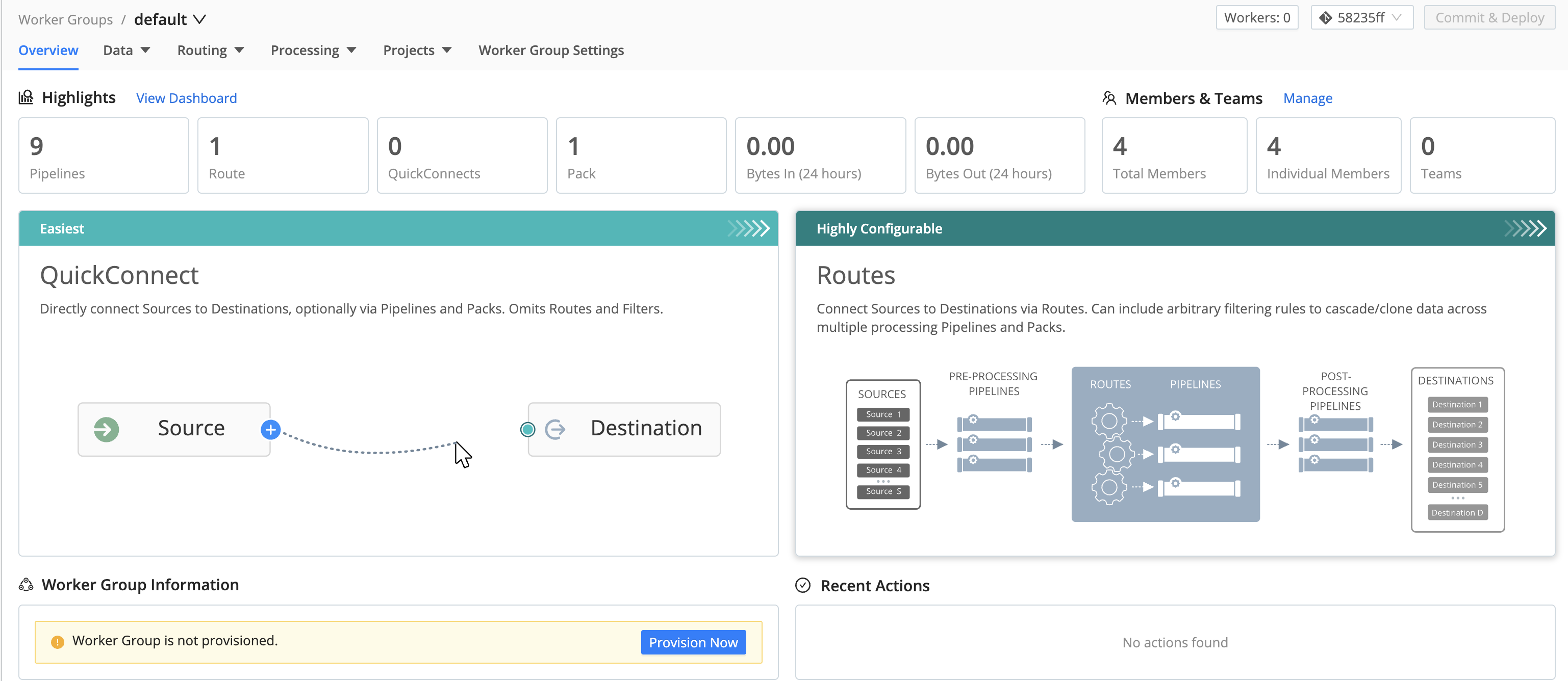Follow the View Dashboard link
Image resolution: width=1568 pixels, height=681 pixels.
(x=186, y=98)
